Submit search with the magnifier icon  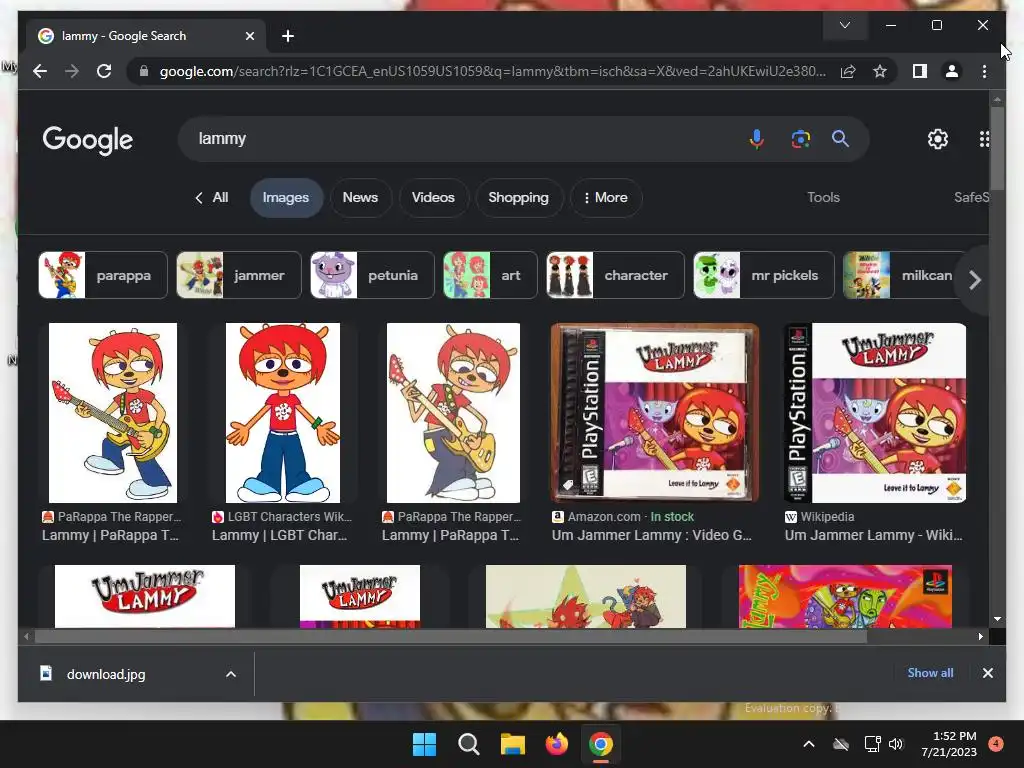[x=840, y=138]
